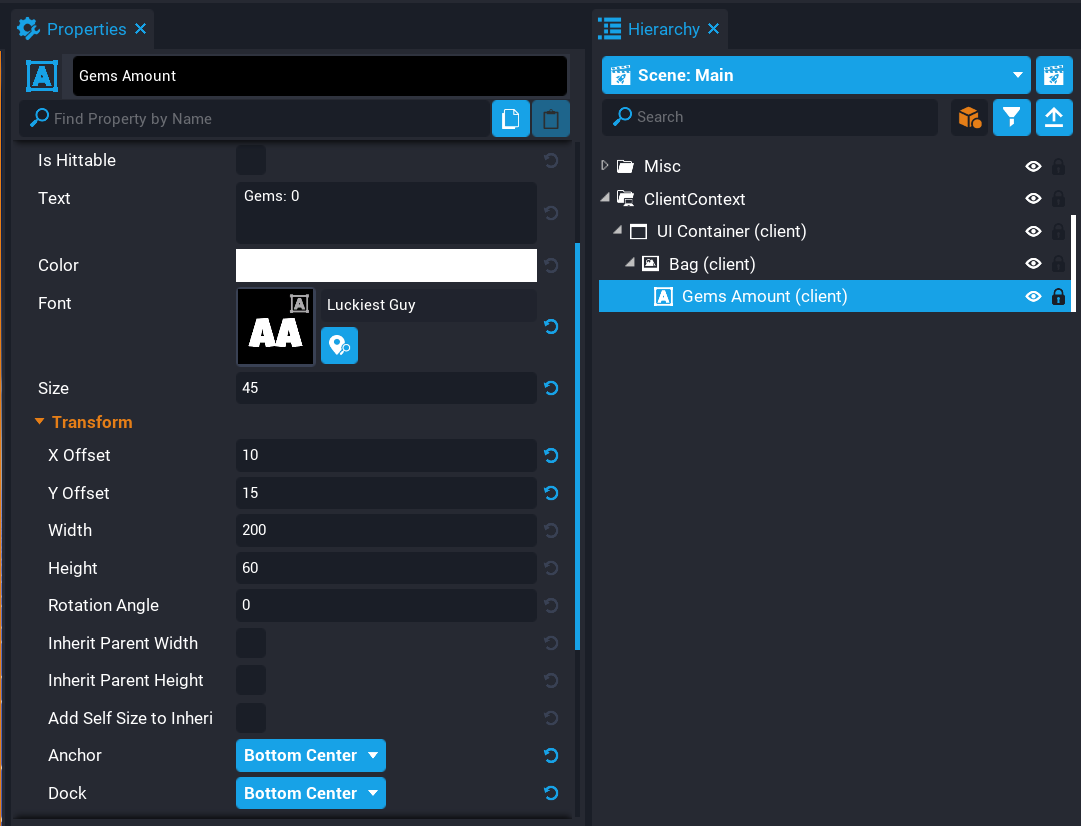This screenshot has width=1081, height=826.
Task: Open the Anchor dropdown
Action: point(310,756)
